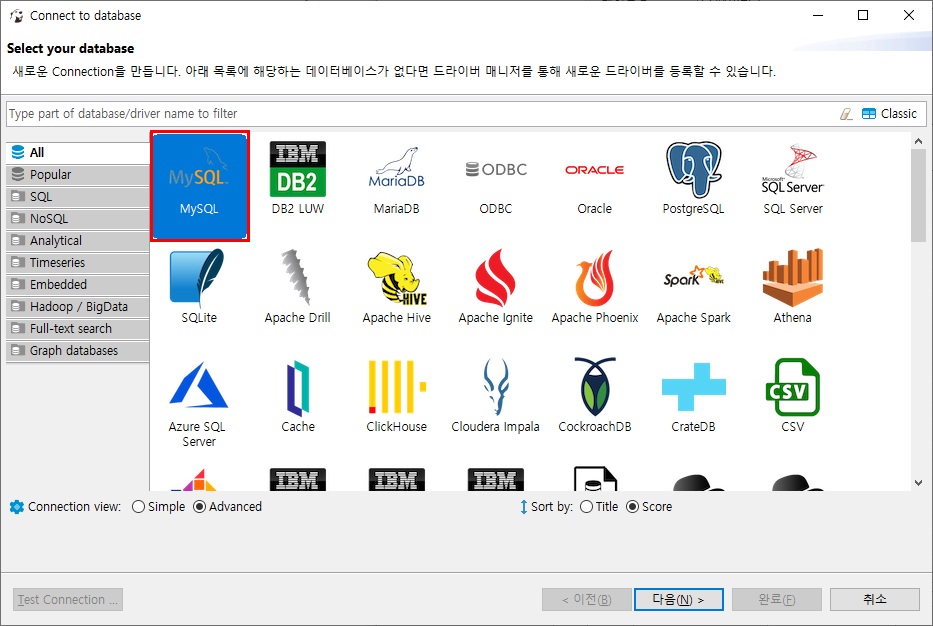Open Full-text search category

[78, 328]
